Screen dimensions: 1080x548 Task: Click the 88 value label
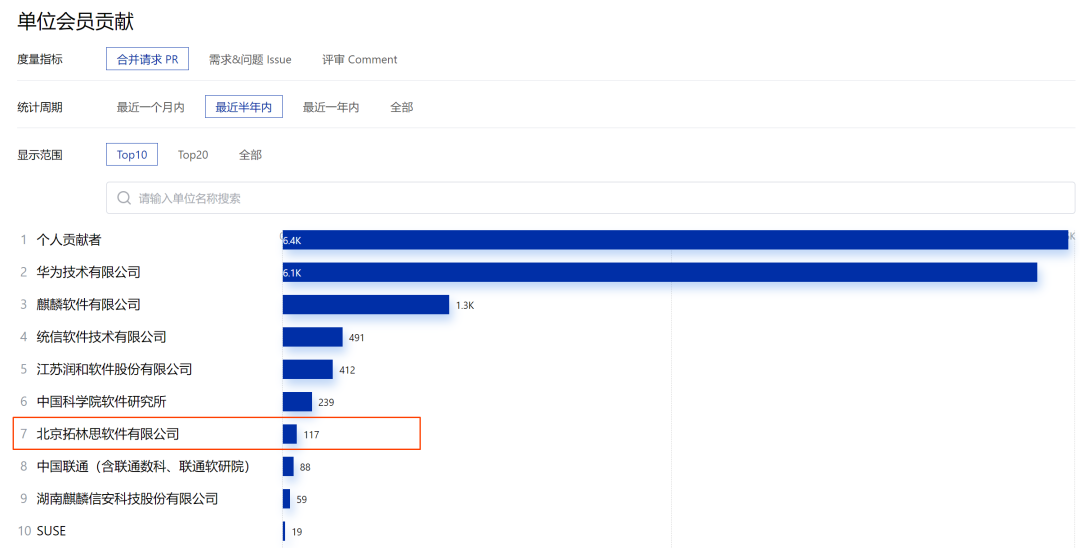(x=305, y=467)
